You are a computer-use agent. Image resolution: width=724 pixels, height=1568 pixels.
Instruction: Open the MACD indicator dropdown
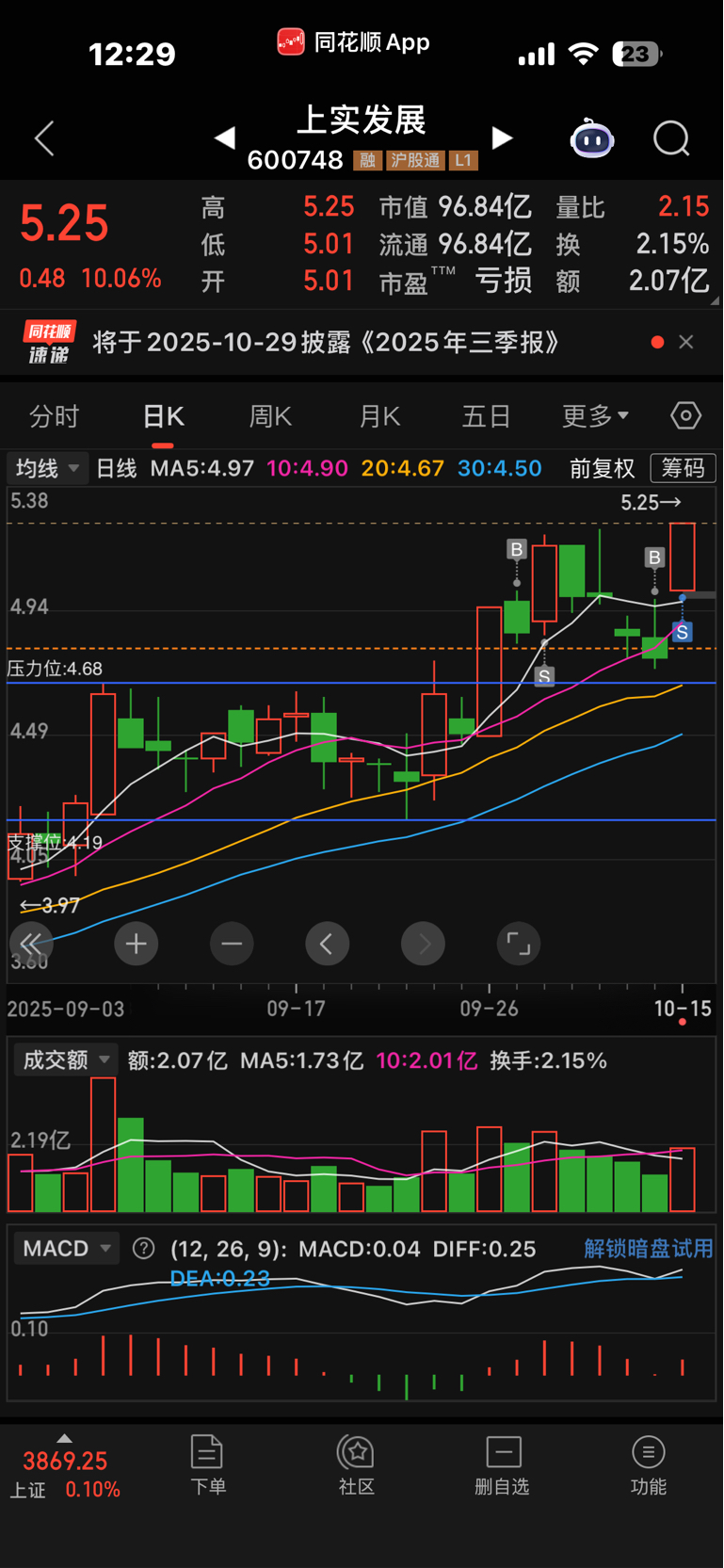(66, 1249)
